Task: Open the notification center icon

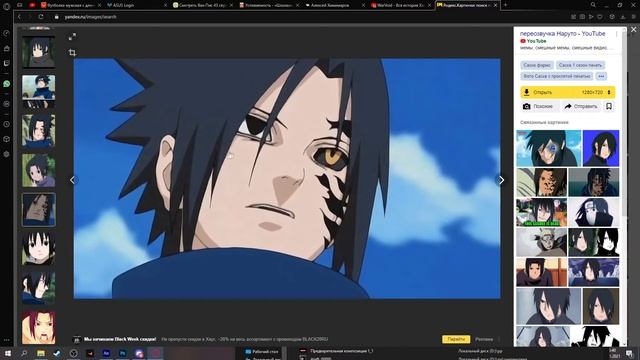Action: [x=629, y=353]
